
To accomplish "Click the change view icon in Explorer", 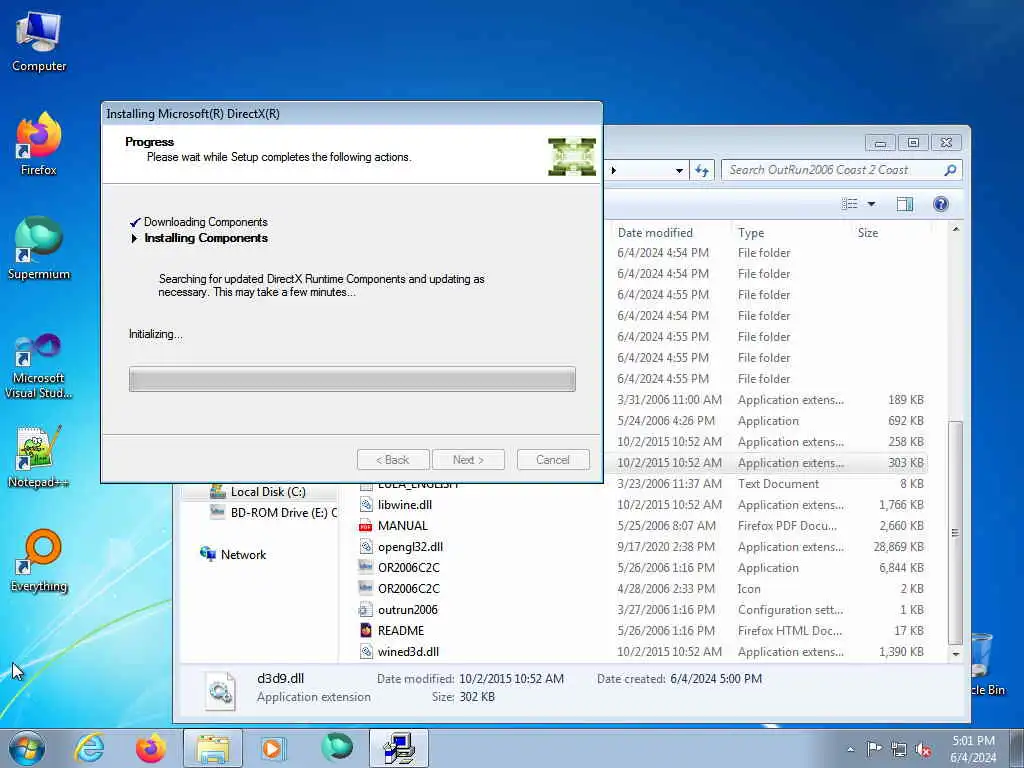I will coord(850,204).
